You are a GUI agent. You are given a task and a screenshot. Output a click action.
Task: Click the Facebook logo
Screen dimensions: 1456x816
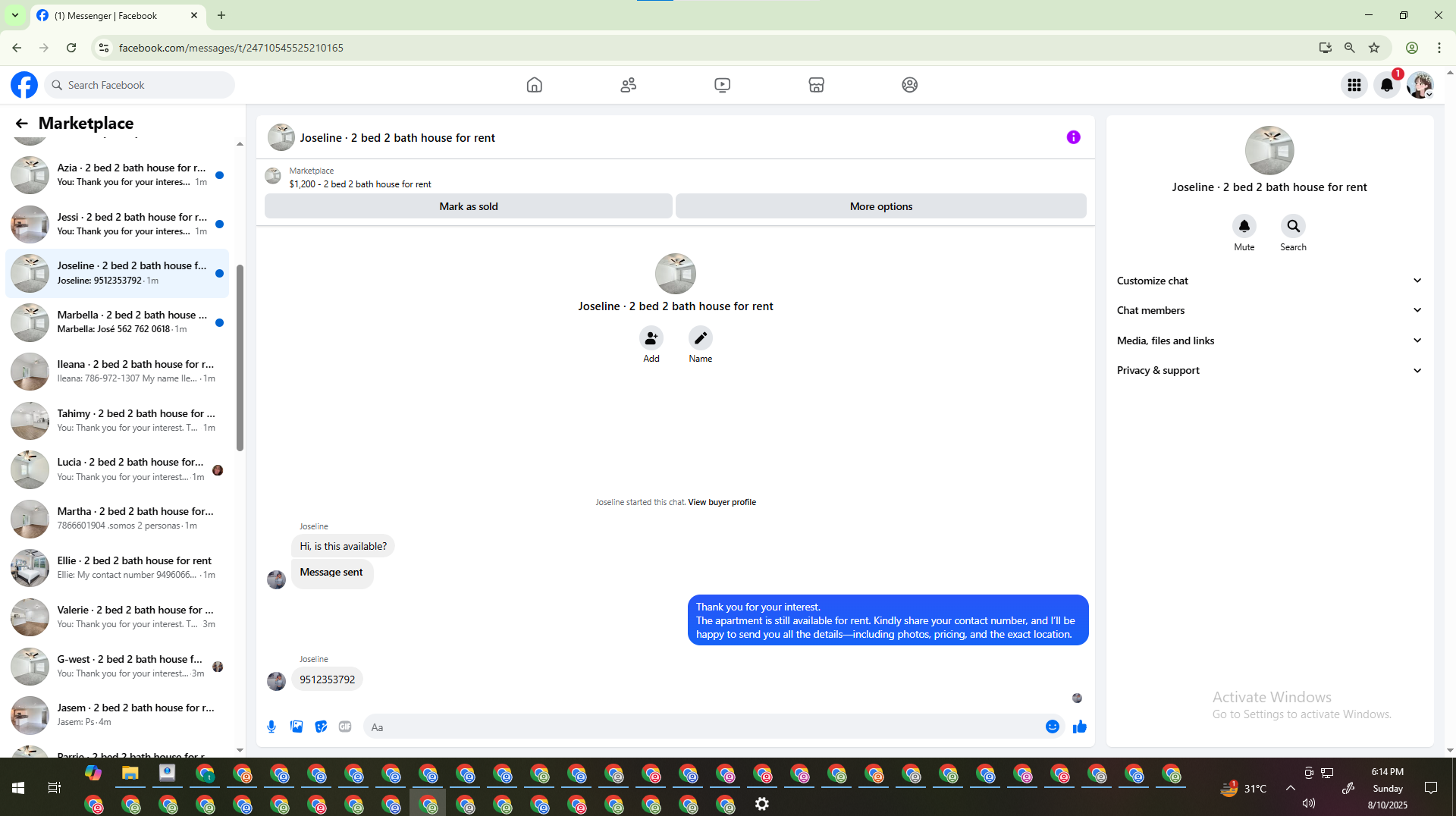(x=24, y=85)
